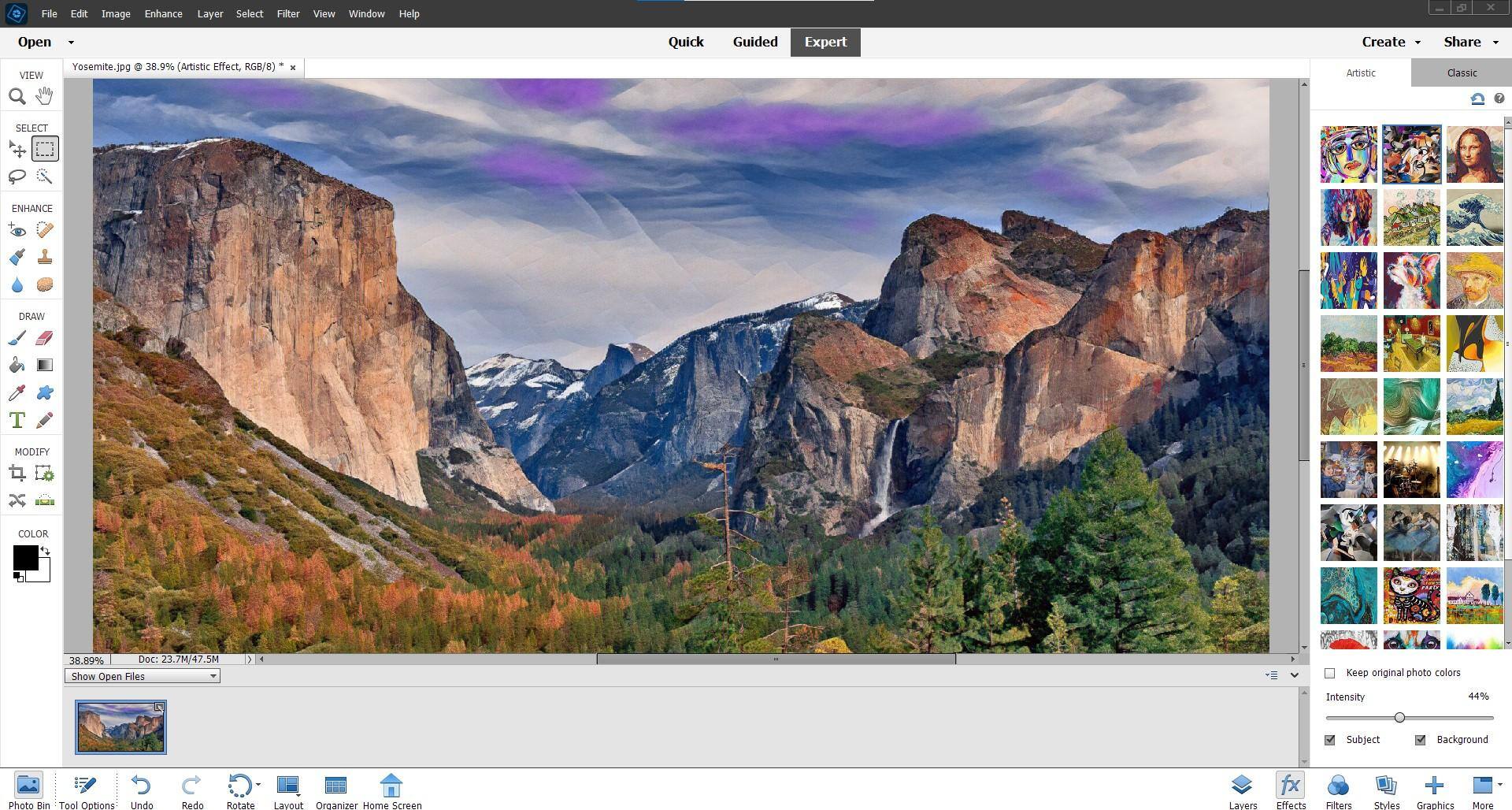The image size is (1512, 810).
Task: Select the Zoom tool
Action: pos(17,97)
